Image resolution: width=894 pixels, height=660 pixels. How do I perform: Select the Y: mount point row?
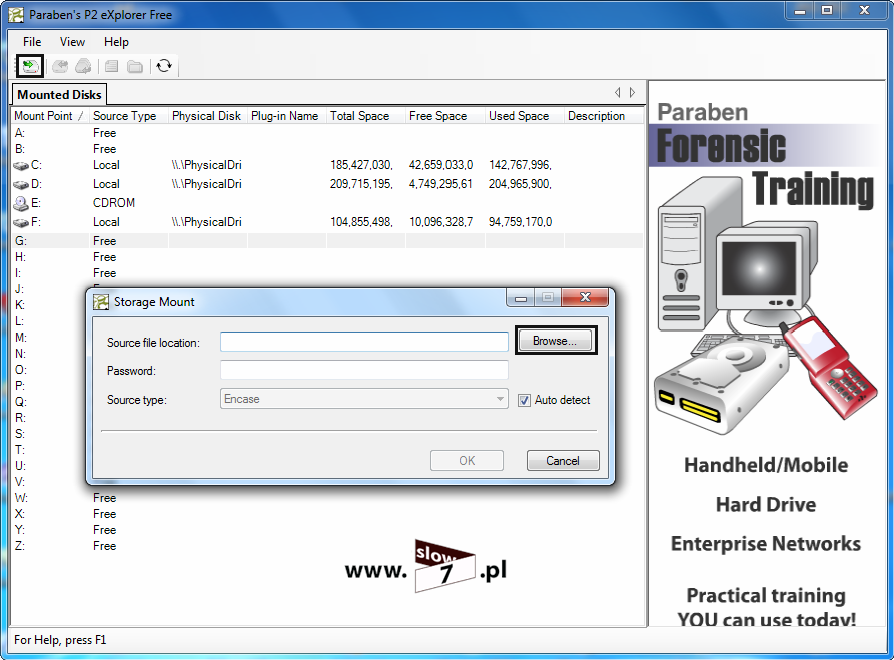[x=327, y=529]
